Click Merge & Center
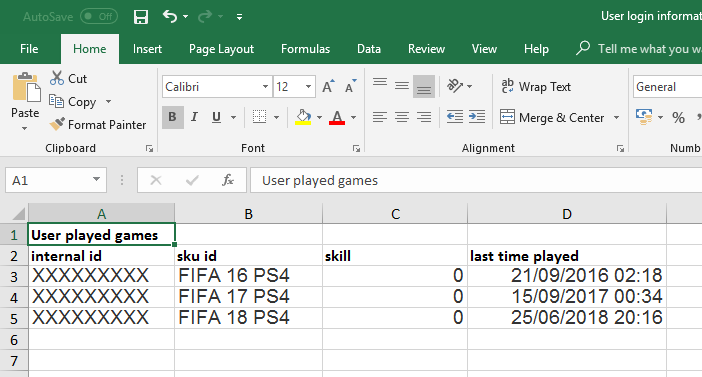This screenshot has height=377, width=702. (552, 118)
